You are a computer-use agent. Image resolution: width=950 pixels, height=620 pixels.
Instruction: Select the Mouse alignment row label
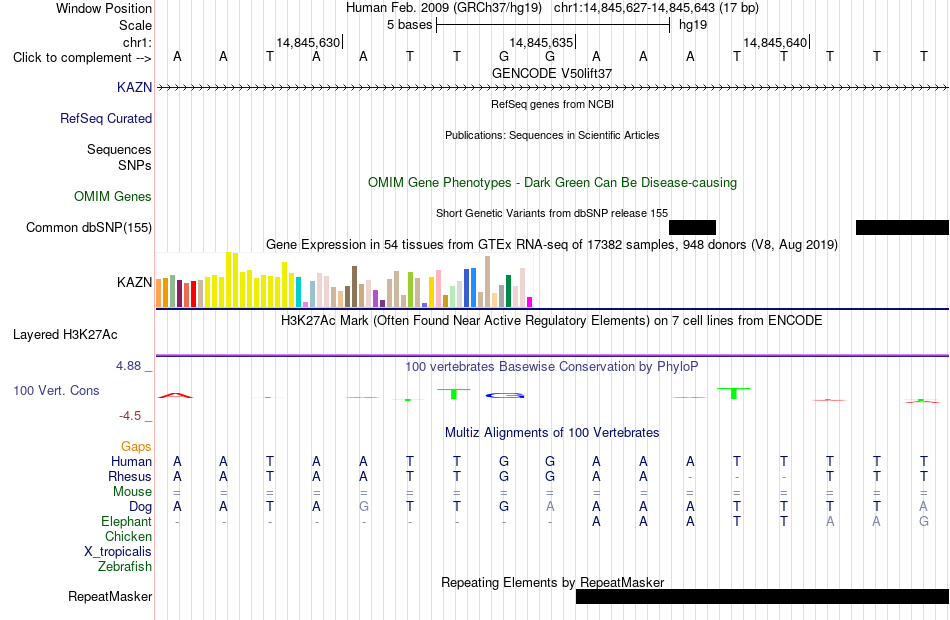pyautogui.click(x=132, y=492)
